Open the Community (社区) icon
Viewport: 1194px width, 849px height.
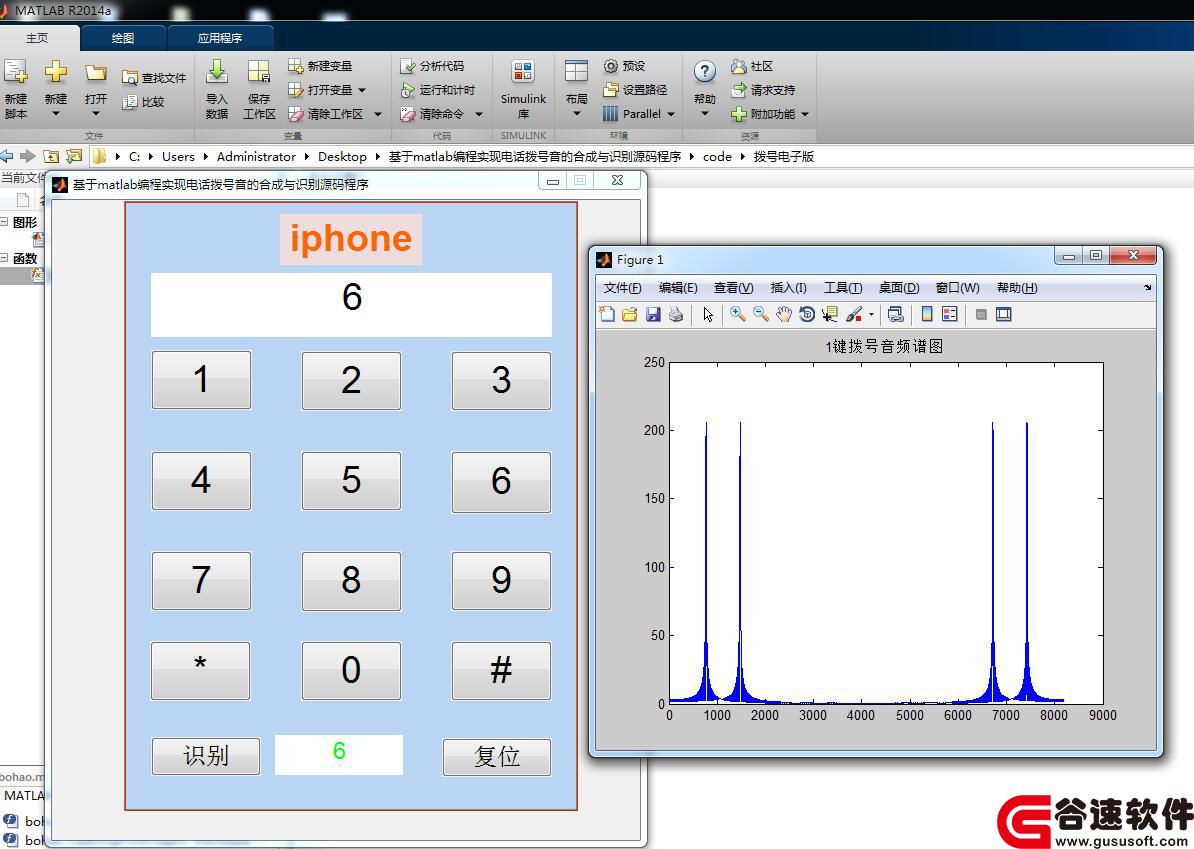739,66
